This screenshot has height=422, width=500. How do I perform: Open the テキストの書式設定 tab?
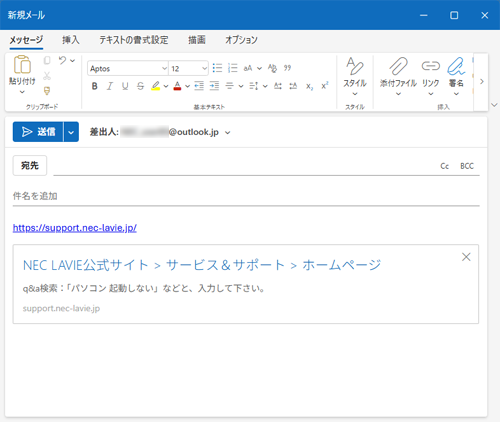pos(134,40)
